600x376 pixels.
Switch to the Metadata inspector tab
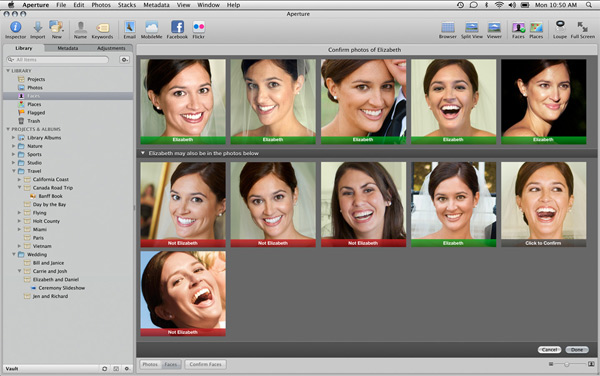[68, 48]
